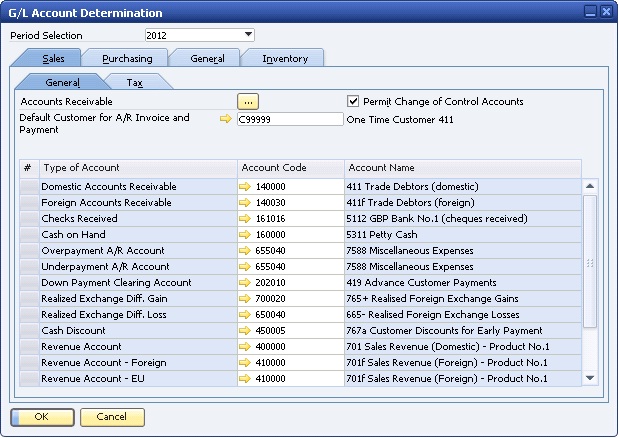619x438 pixels.
Task: Click 411f Trade Debtors (foreign) name cell
Action: tap(463, 202)
